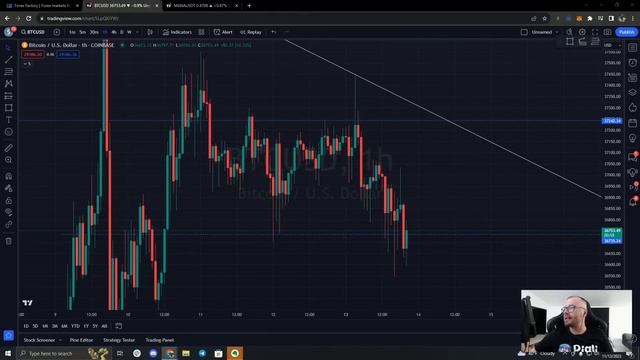Toggle magnet mode for drawings
640x360 pixels.
pyautogui.click(x=8, y=176)
